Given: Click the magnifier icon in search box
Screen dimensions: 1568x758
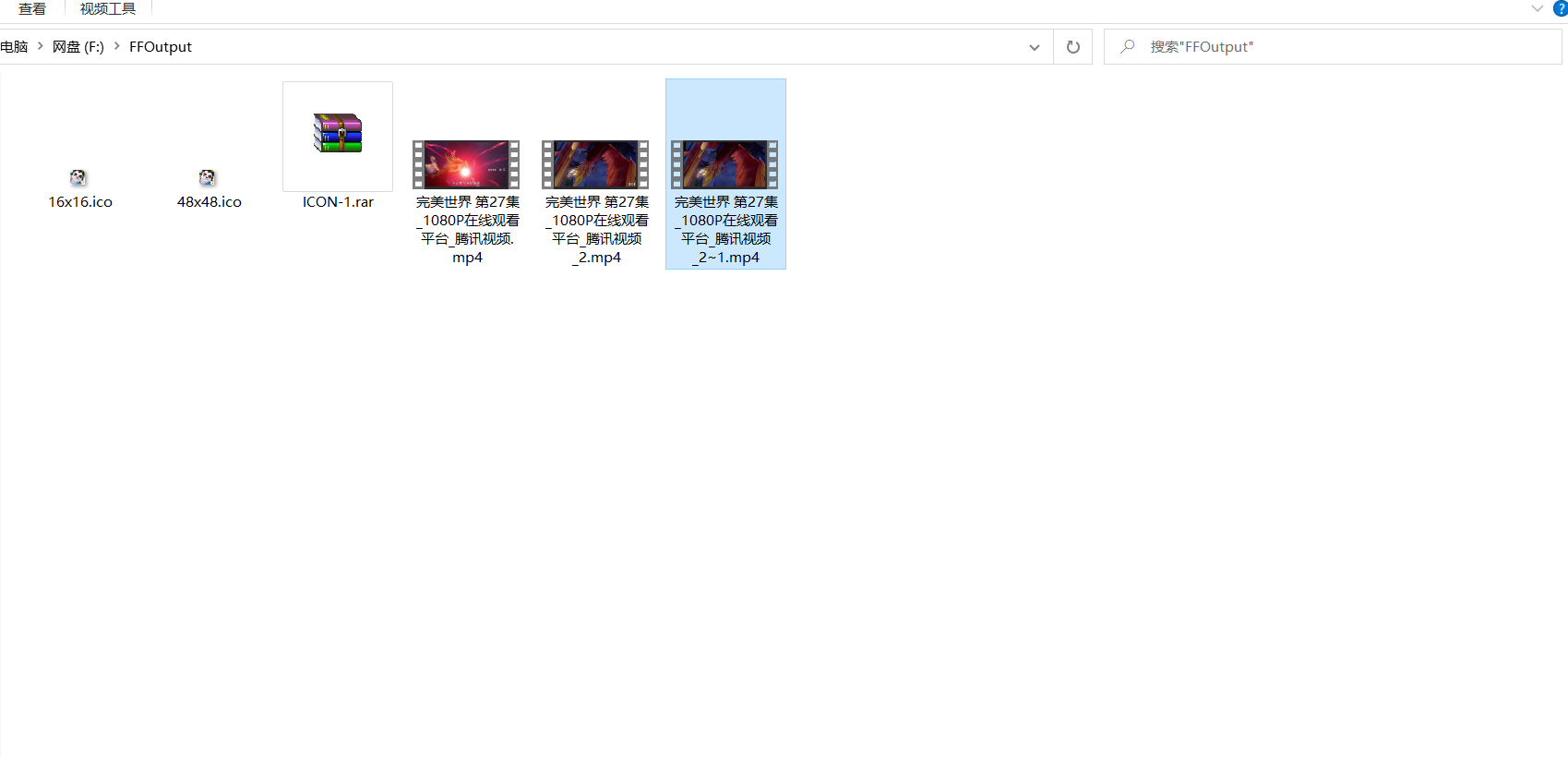Looking at the screenshot, I should pyautogui.click(x=1127, y=47).
